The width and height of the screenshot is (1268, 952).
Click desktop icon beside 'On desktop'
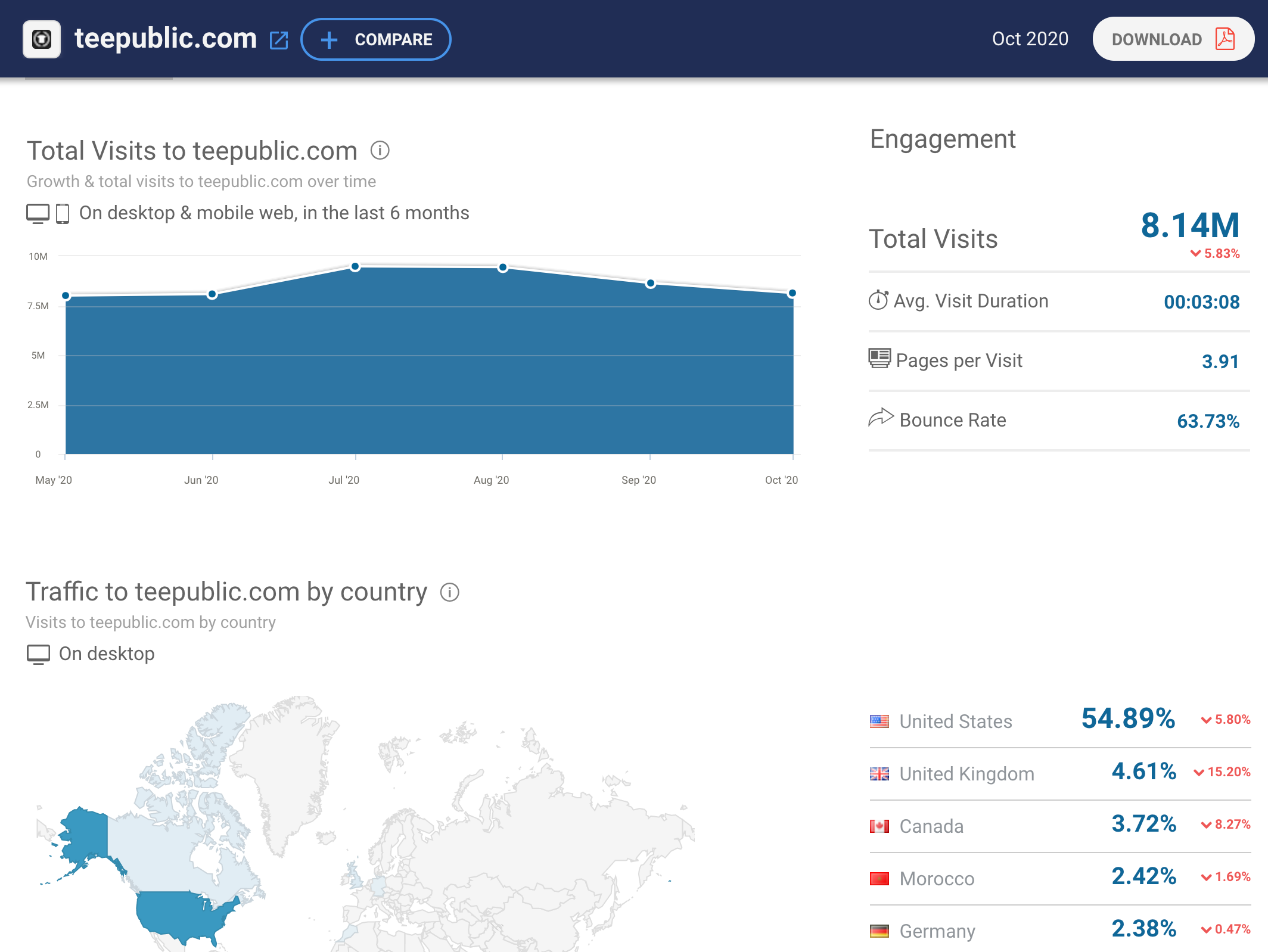[38, 654]
